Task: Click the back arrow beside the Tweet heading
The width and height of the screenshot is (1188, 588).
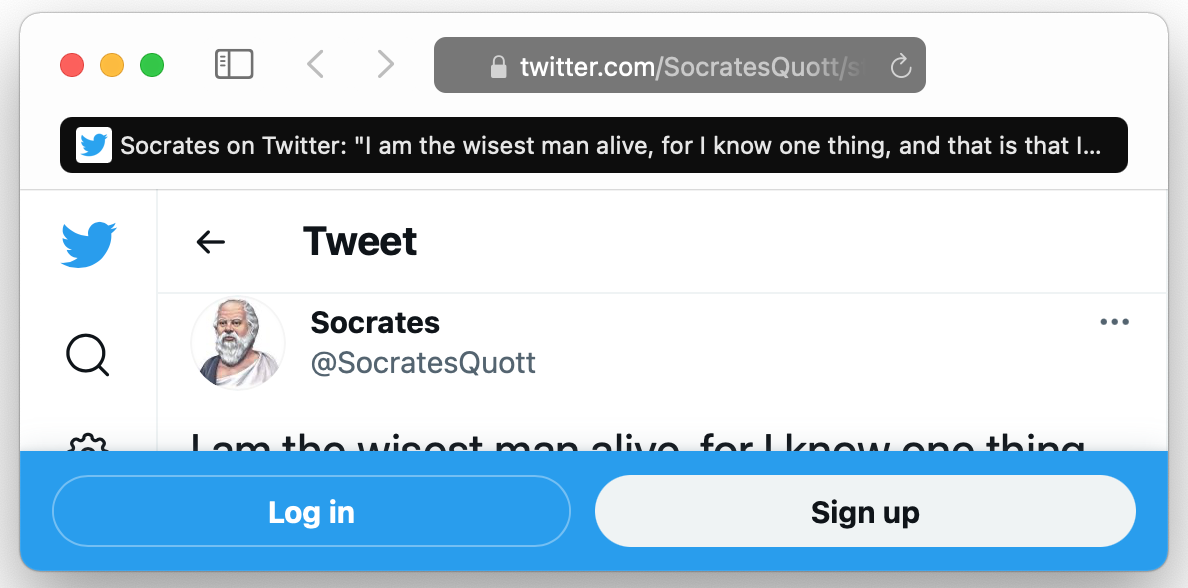Action: [210, 242]
